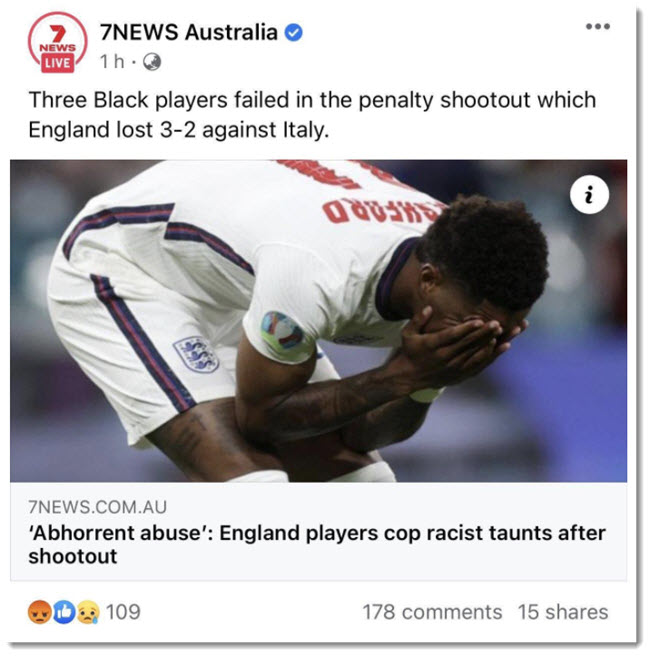Click the 7NEWS.COM.AU source domain
This screenshot has width=650, height=656.
(x=97, y=507)
